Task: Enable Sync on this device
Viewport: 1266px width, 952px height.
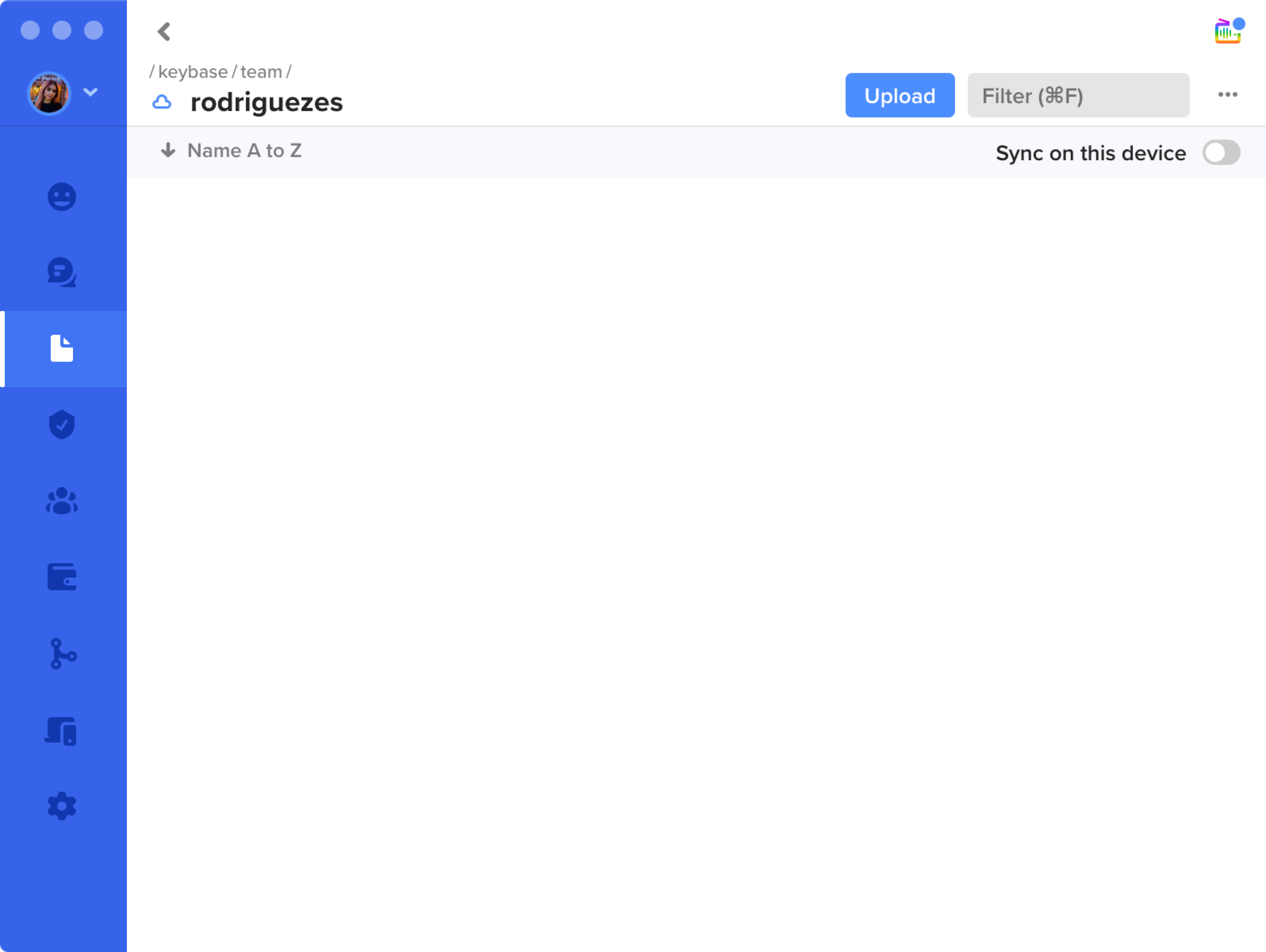Action: (1222, 152)
